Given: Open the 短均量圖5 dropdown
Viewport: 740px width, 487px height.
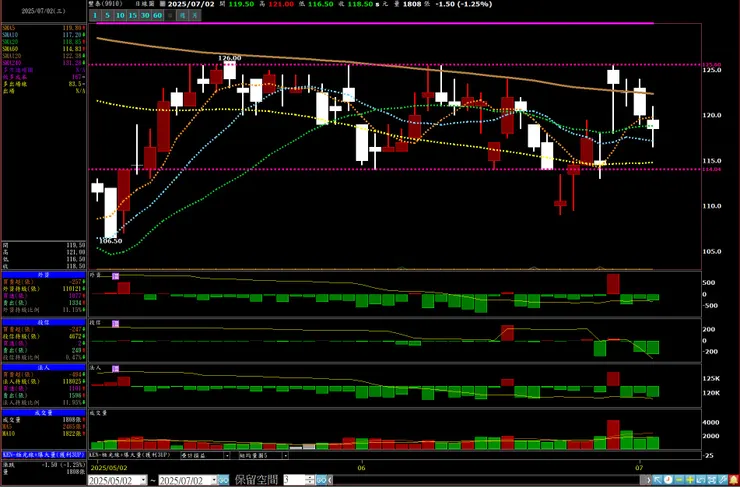Looking at the screenshot, I should tap(285, 455).
